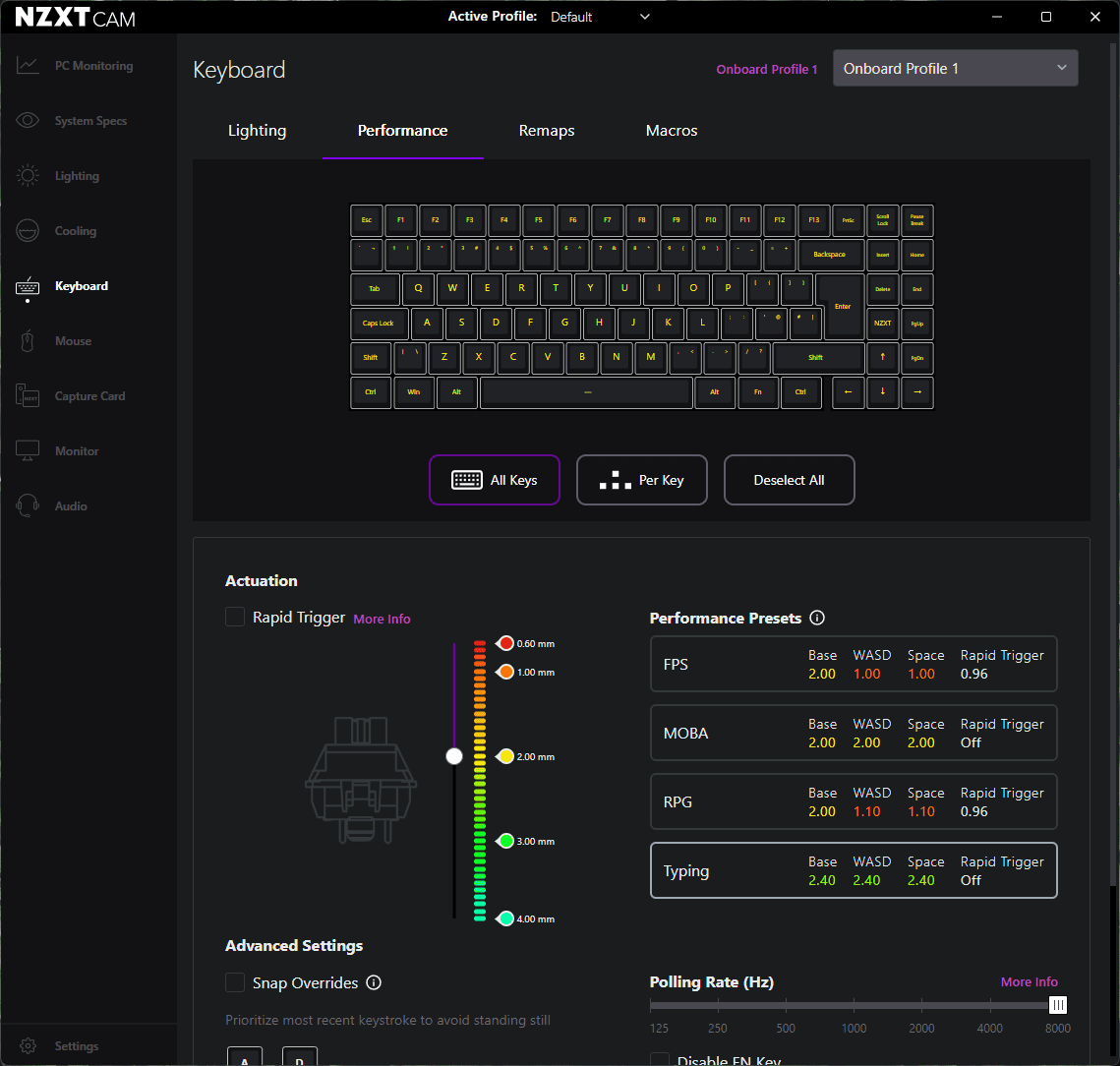
Task: Click the Polling Rate slider handle
Action: tap(1058, 1005)
